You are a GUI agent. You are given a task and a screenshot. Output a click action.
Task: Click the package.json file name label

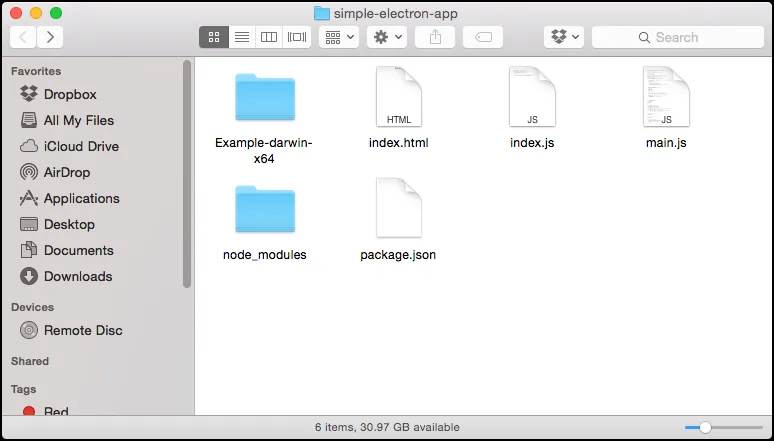coord(398,255)
